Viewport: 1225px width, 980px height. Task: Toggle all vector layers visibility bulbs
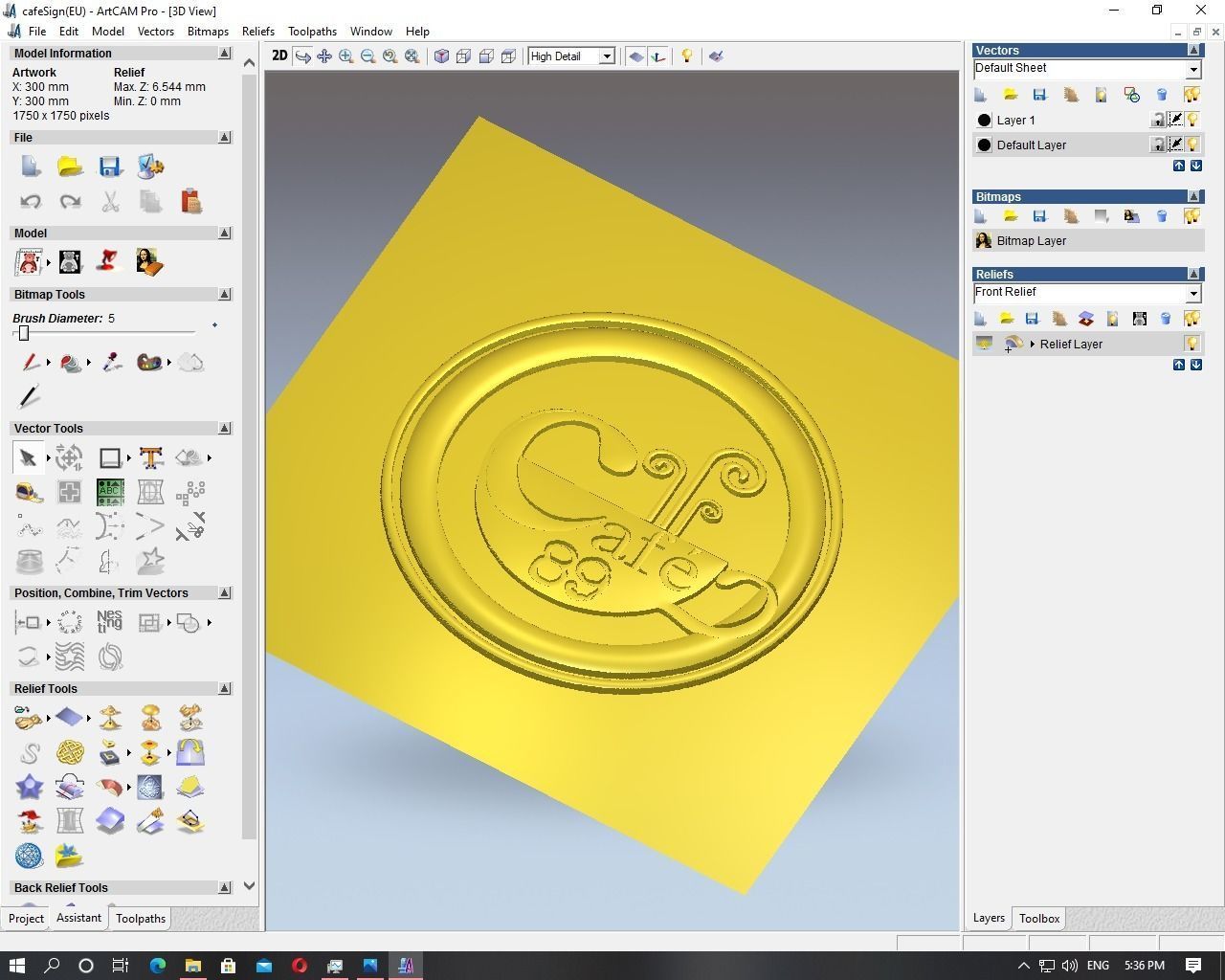(x=1192, y=94)
